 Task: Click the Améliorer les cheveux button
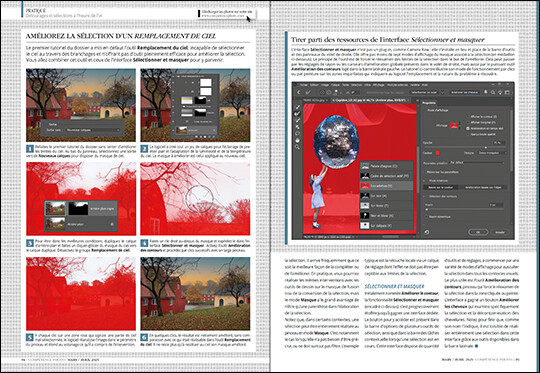[x=465, y=92]
